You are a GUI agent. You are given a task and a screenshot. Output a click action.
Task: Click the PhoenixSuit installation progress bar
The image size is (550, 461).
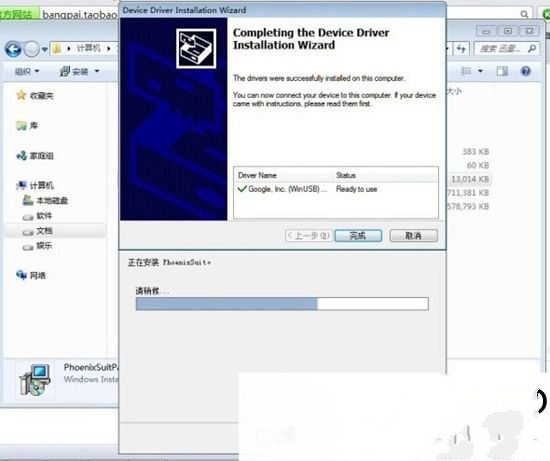282,304
